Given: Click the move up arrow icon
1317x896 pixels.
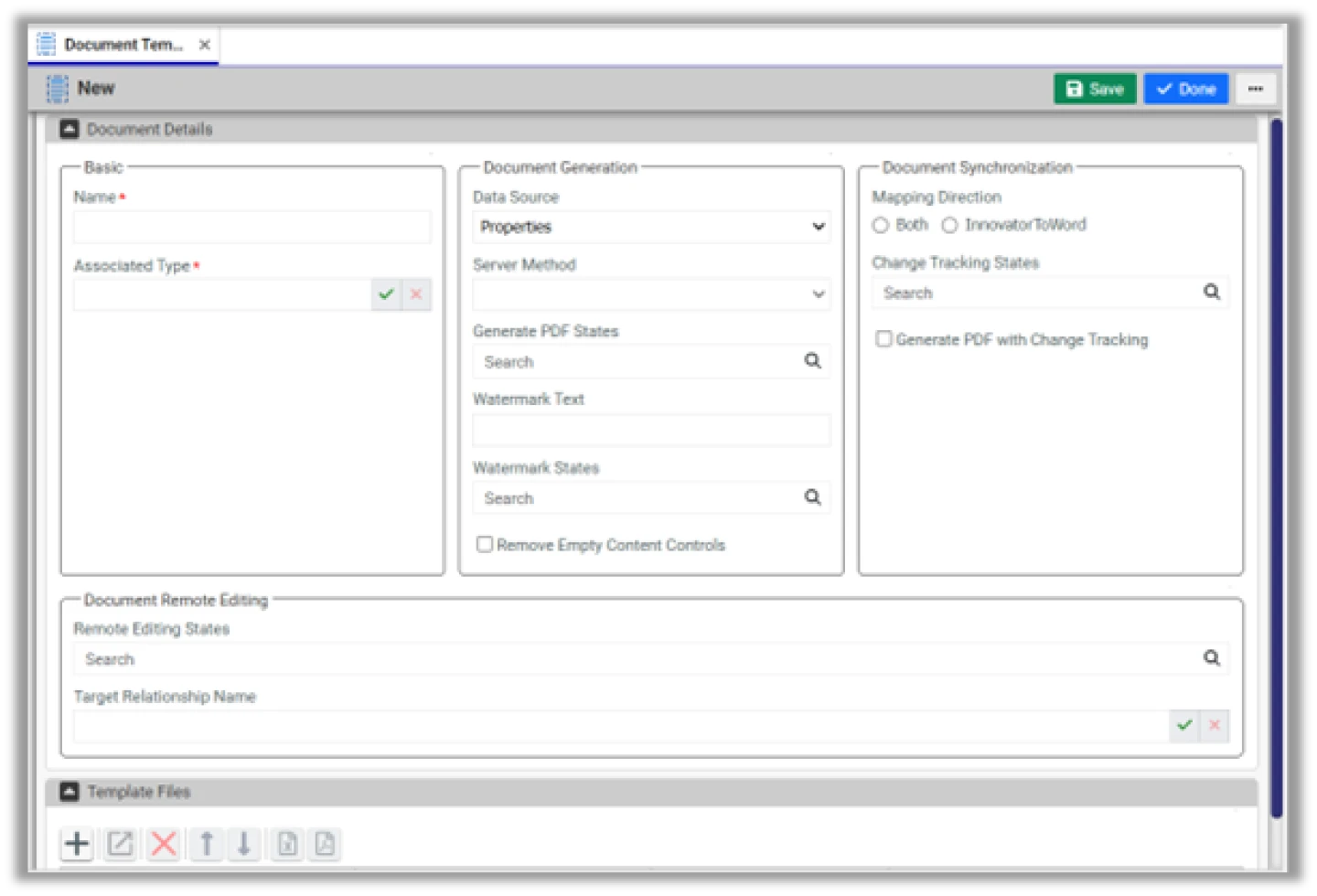Looking at the screenshot, I should 207,843.
